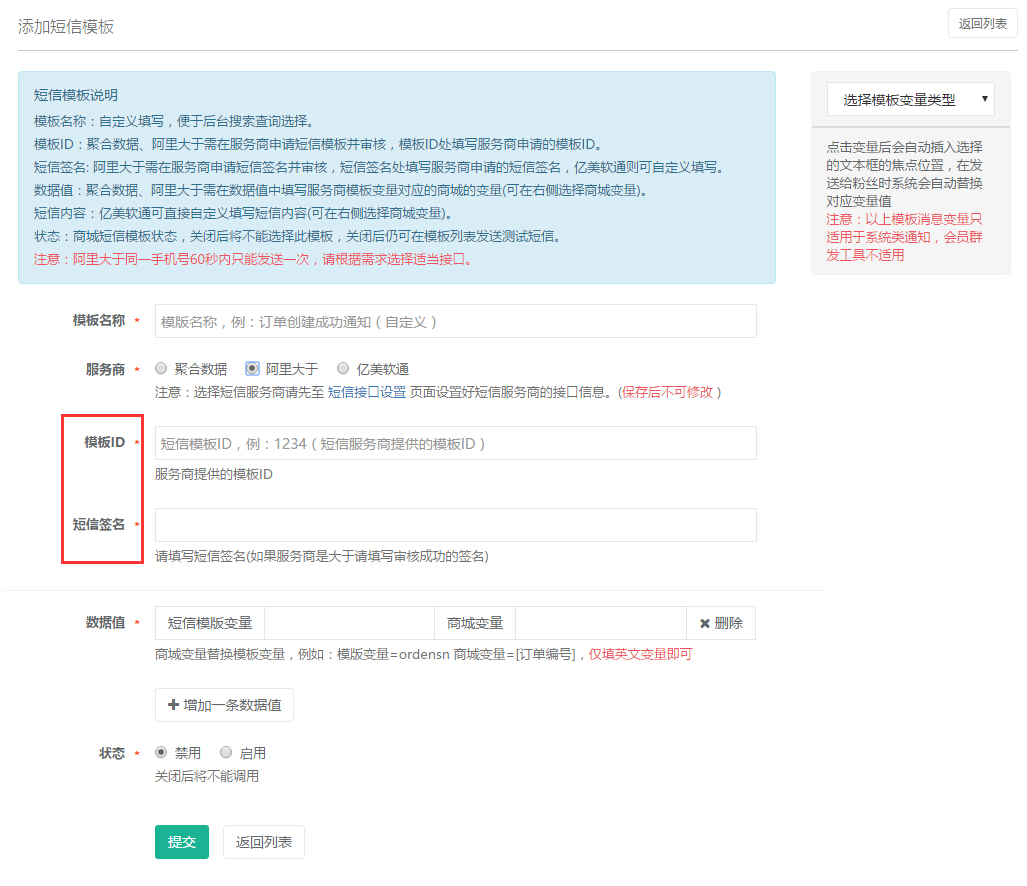Image resolution: width=1027 pixels, height=886 pixels.
Task: Click the 短信模版变量 addon label
Action: pos(210,623)
